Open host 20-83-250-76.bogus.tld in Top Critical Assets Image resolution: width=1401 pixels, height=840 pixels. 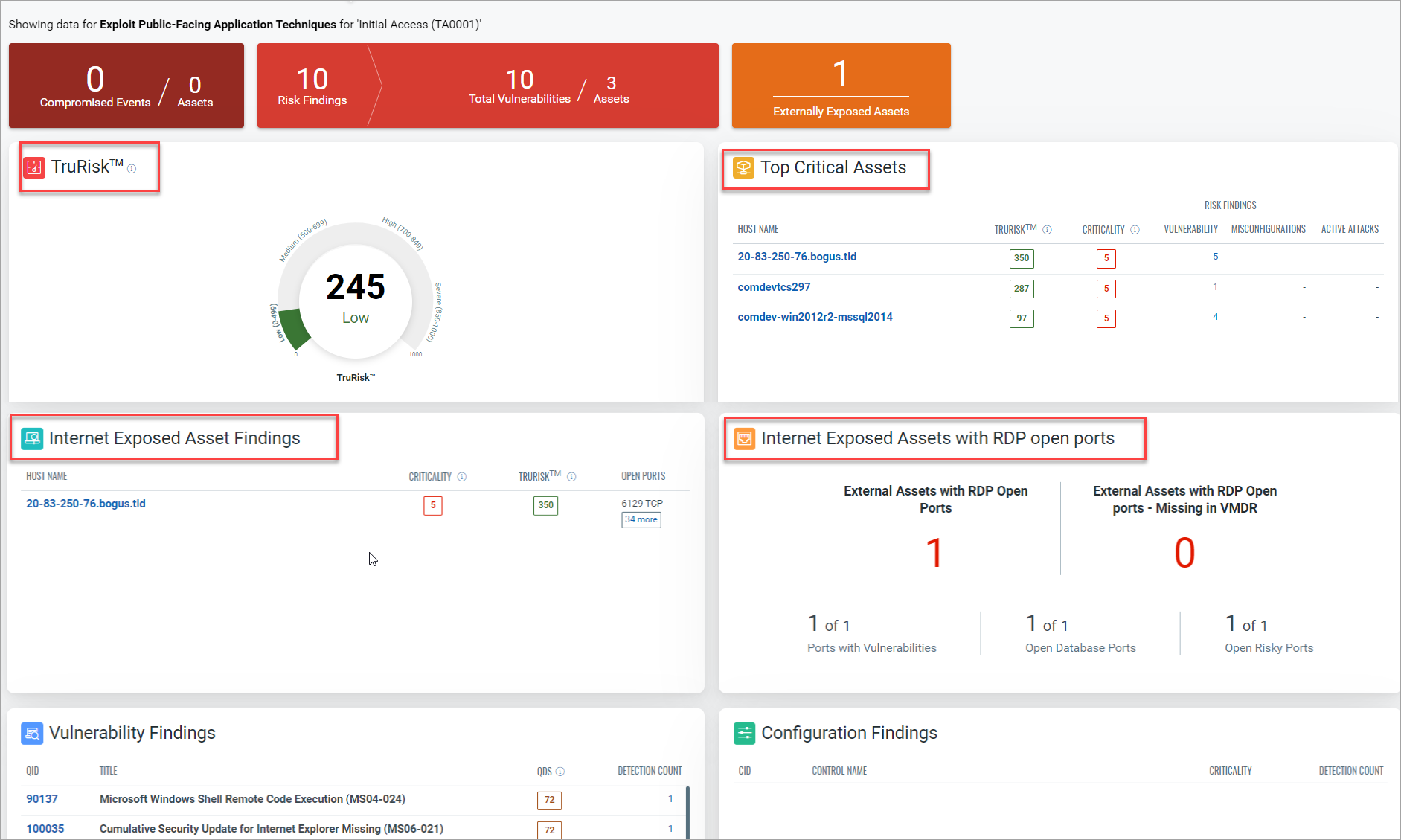click(x=797, y=257)
